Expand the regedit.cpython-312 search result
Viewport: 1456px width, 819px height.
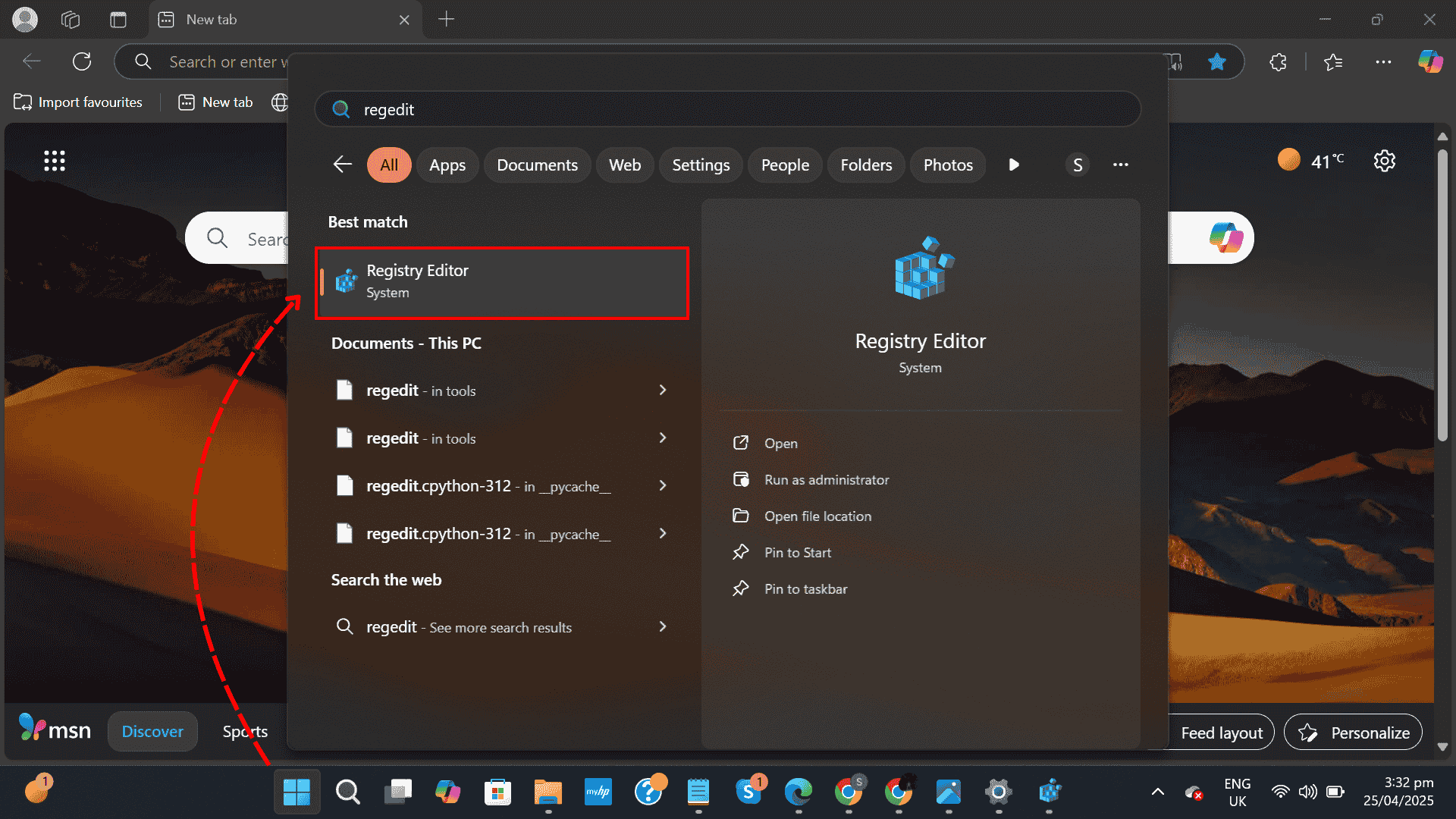[663, 485]
